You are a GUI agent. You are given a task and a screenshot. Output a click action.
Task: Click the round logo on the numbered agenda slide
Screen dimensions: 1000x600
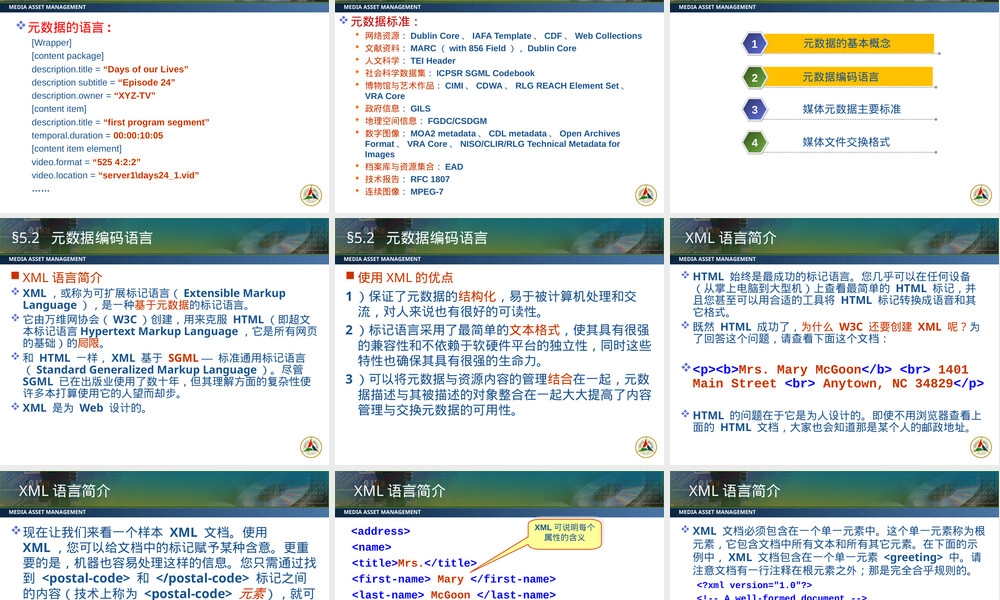[981, 195]
